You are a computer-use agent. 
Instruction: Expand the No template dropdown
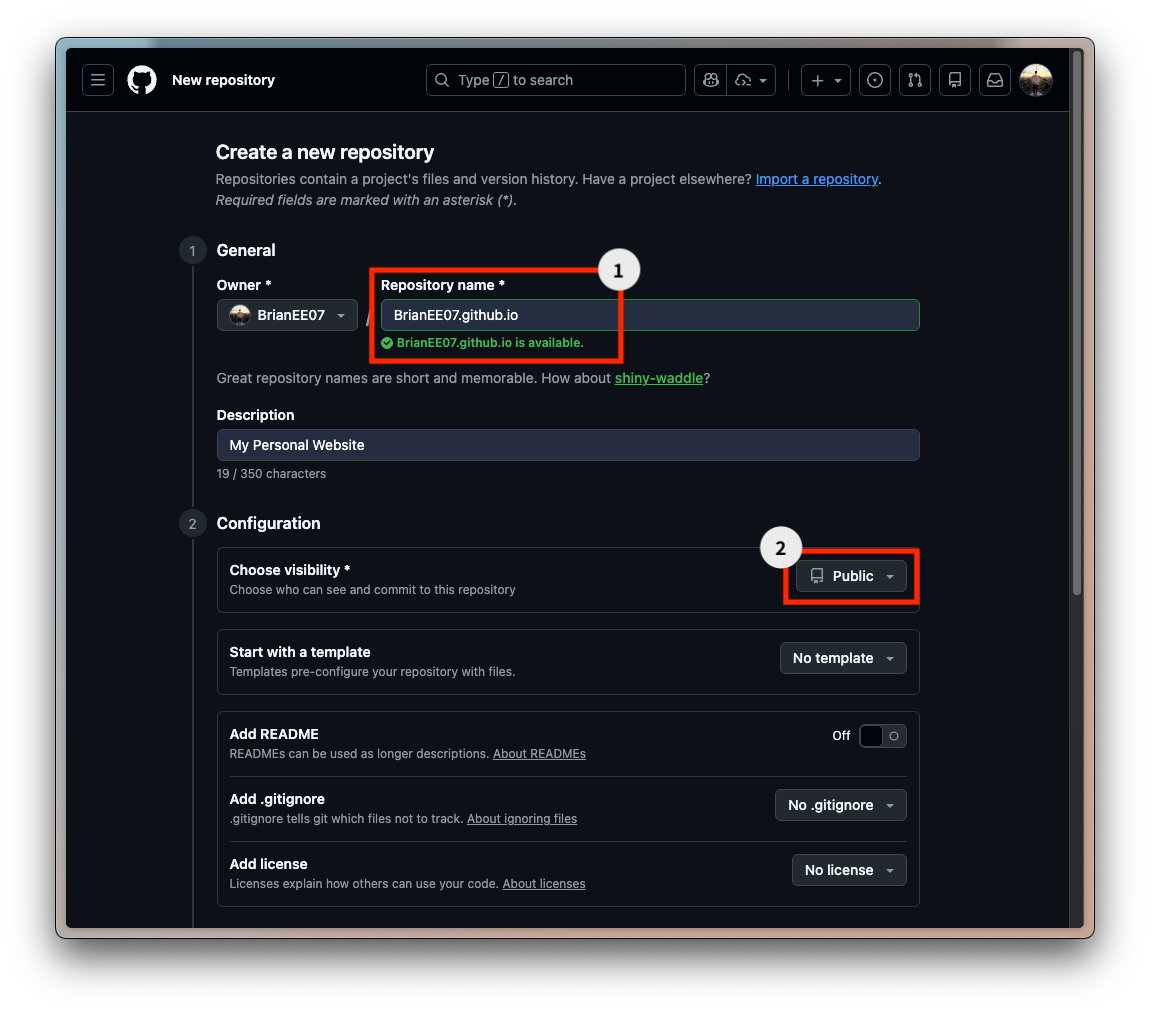click(843, 658)
